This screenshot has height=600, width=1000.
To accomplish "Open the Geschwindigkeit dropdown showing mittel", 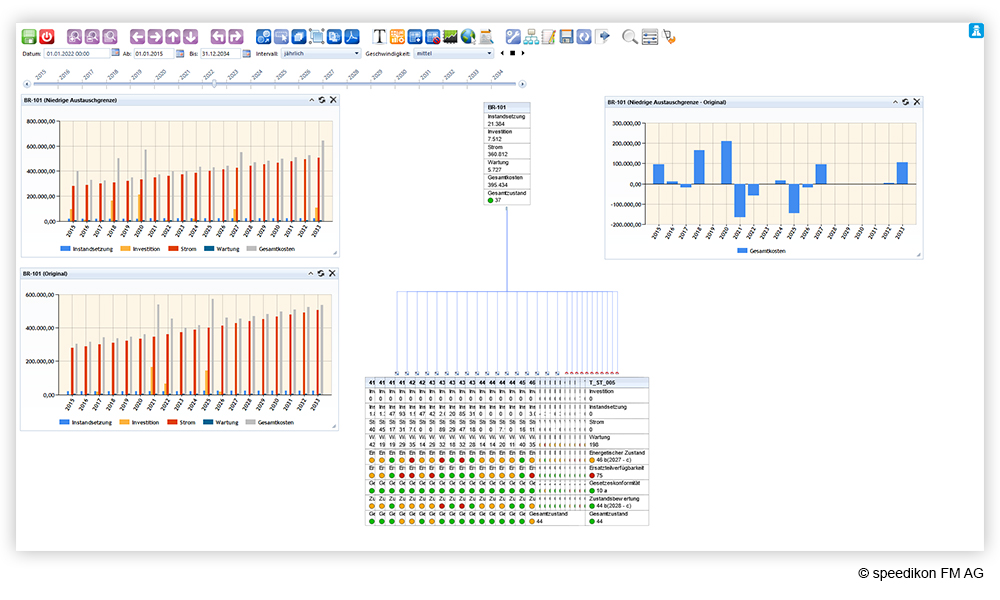I will tap(453, 54).
